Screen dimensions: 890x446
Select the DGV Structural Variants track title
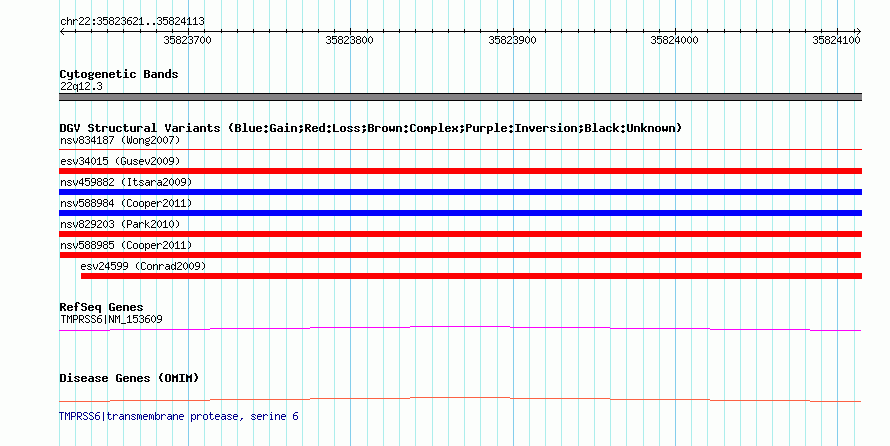[x=371, y=128]
